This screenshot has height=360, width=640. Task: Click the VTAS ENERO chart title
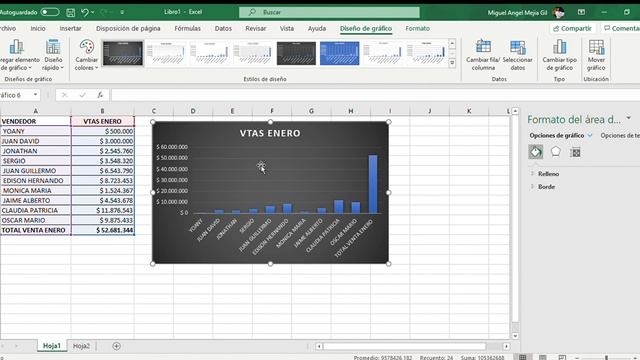pos(270,133)
